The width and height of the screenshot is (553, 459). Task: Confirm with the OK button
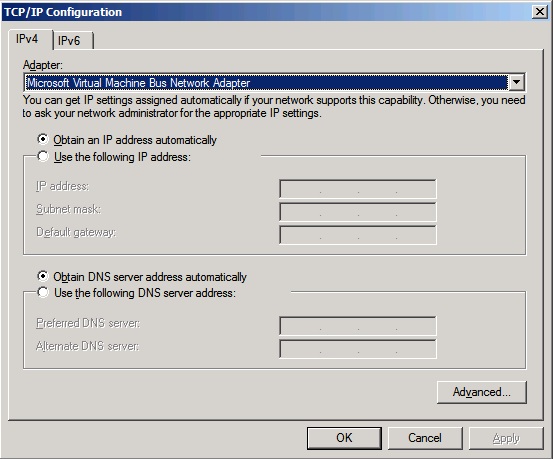344,438
